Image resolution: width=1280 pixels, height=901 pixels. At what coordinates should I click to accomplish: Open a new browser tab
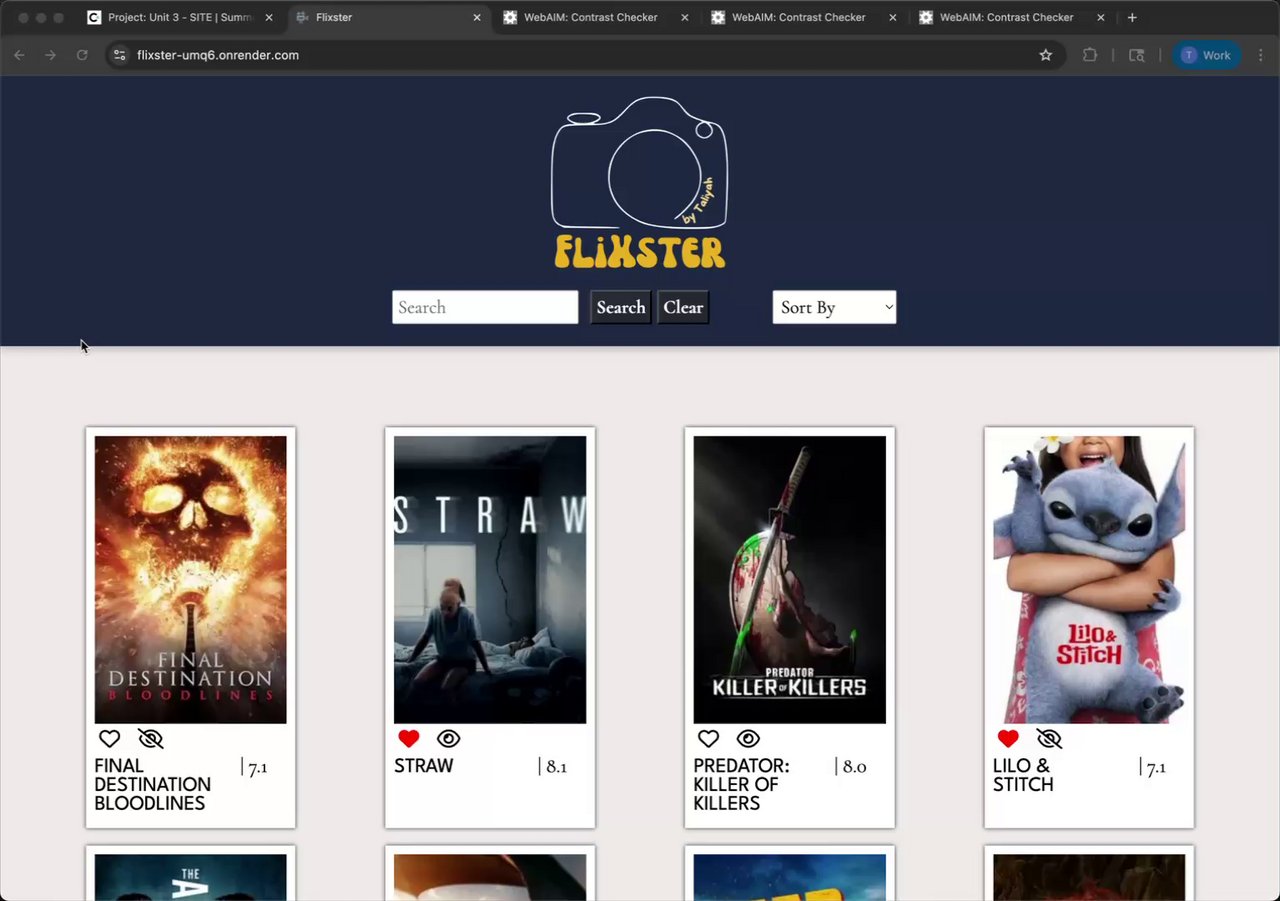[1132, 17]
